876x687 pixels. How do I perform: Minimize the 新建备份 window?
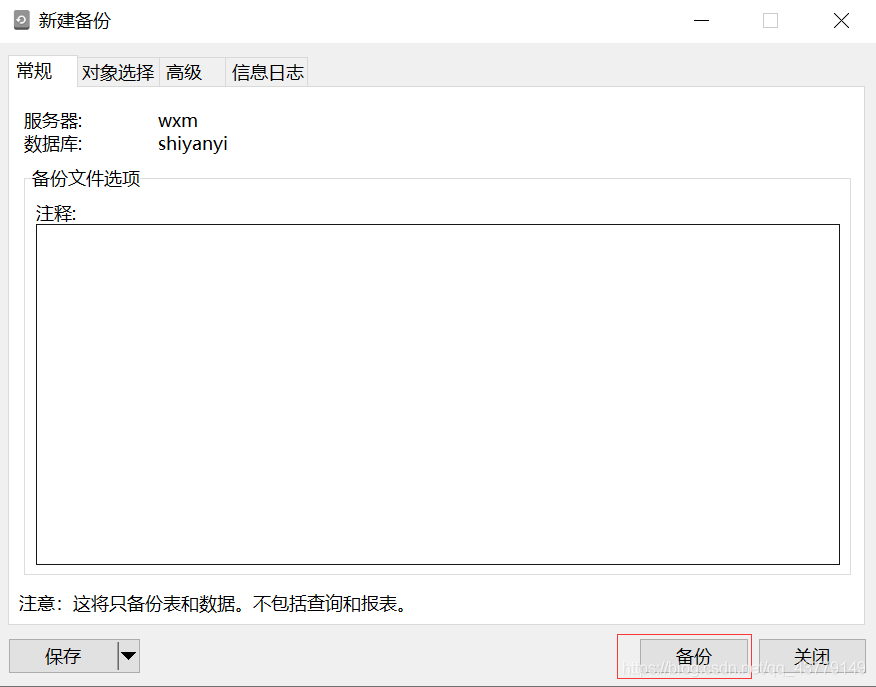coord(701,20)
